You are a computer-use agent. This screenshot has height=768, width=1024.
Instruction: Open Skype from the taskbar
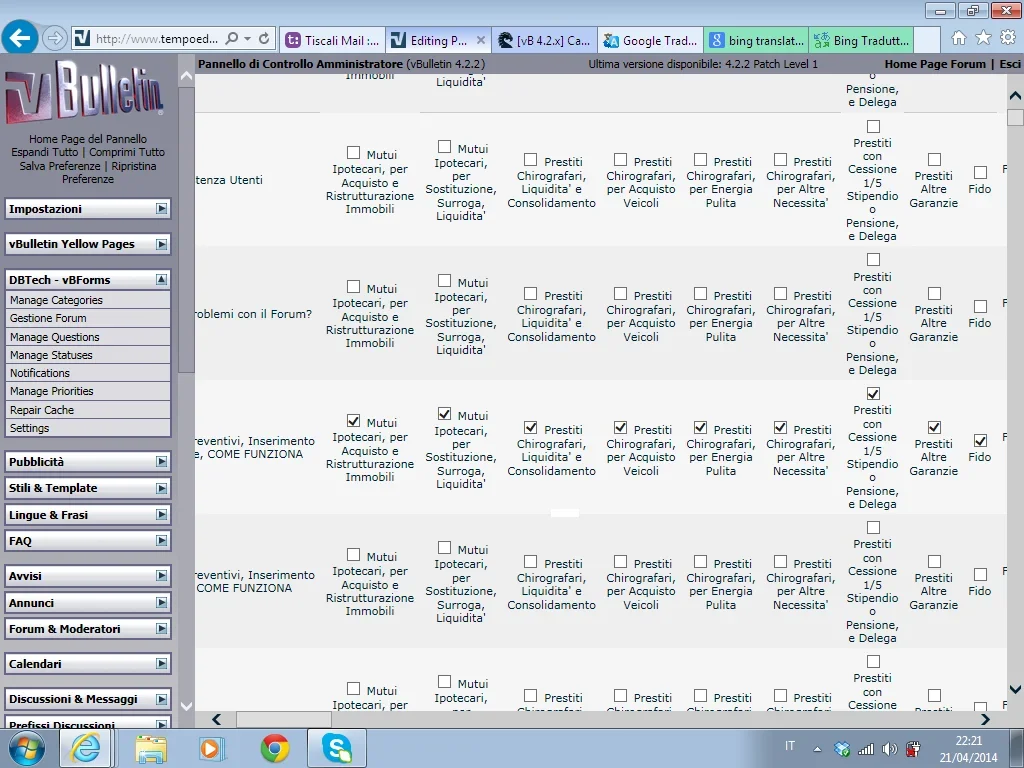pyautogui.click(x=337, y=748)
